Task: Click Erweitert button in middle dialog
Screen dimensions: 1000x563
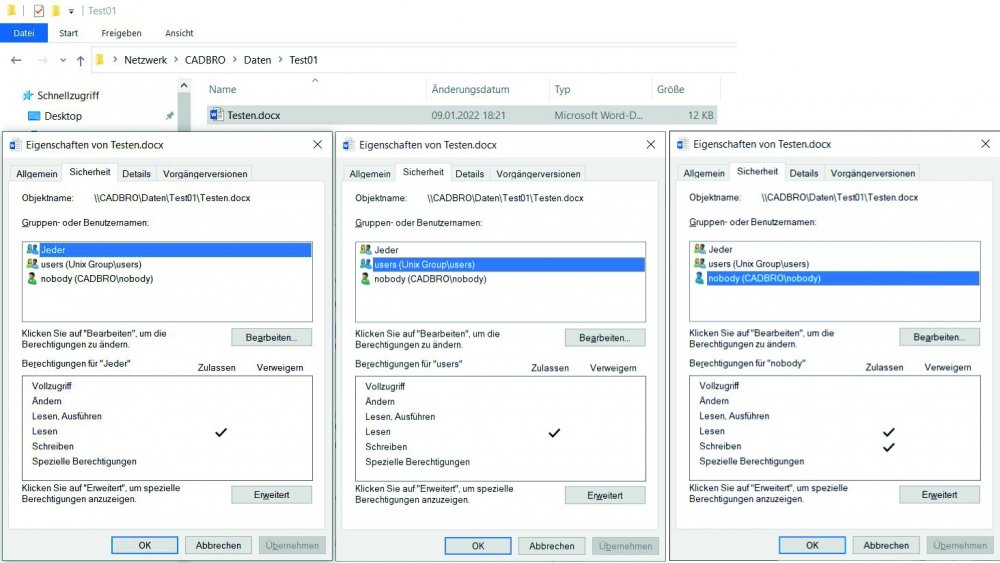Action: click(x=605, y=495)
